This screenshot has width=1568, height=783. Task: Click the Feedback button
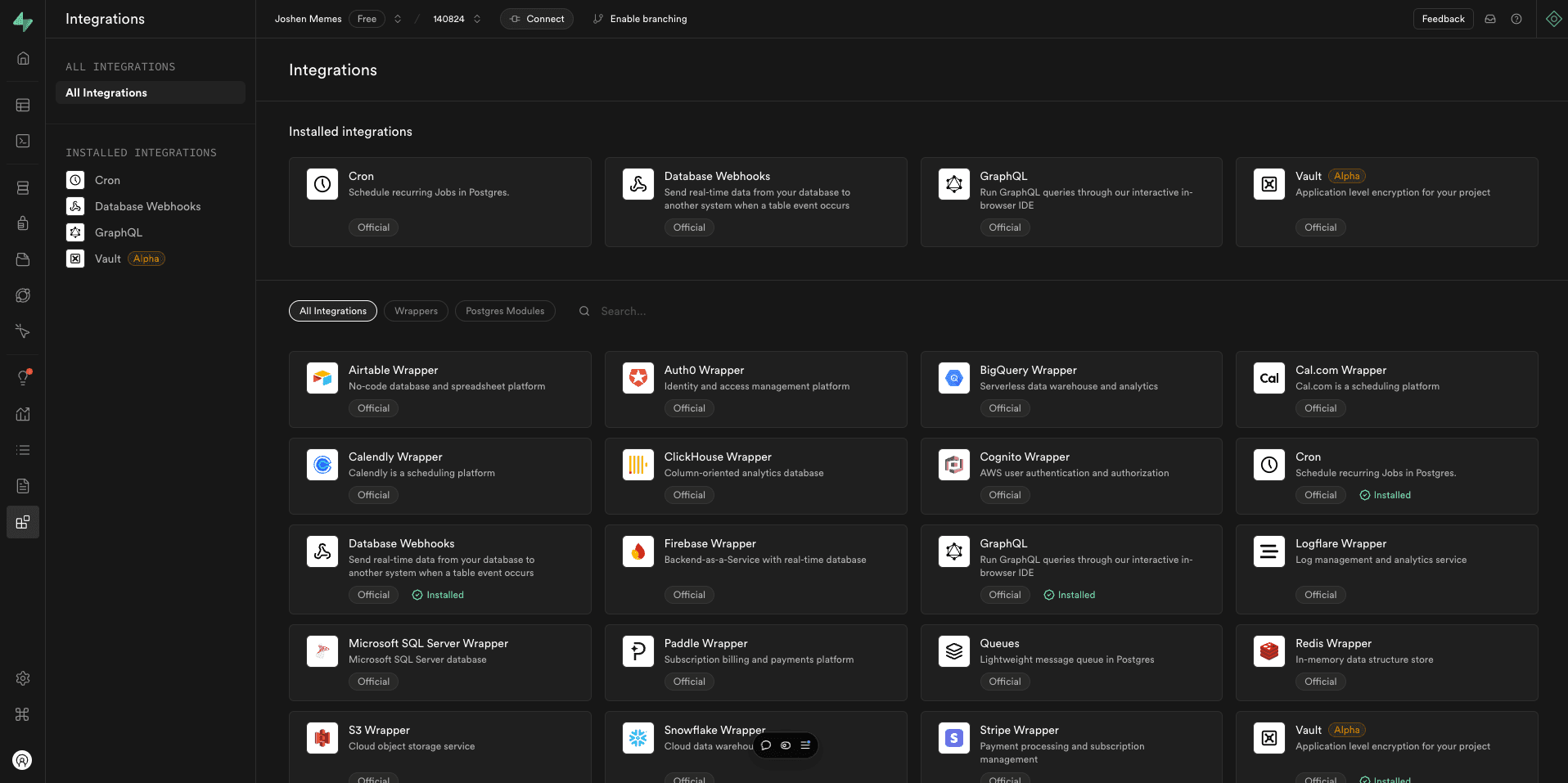[x=1444, y=19]
